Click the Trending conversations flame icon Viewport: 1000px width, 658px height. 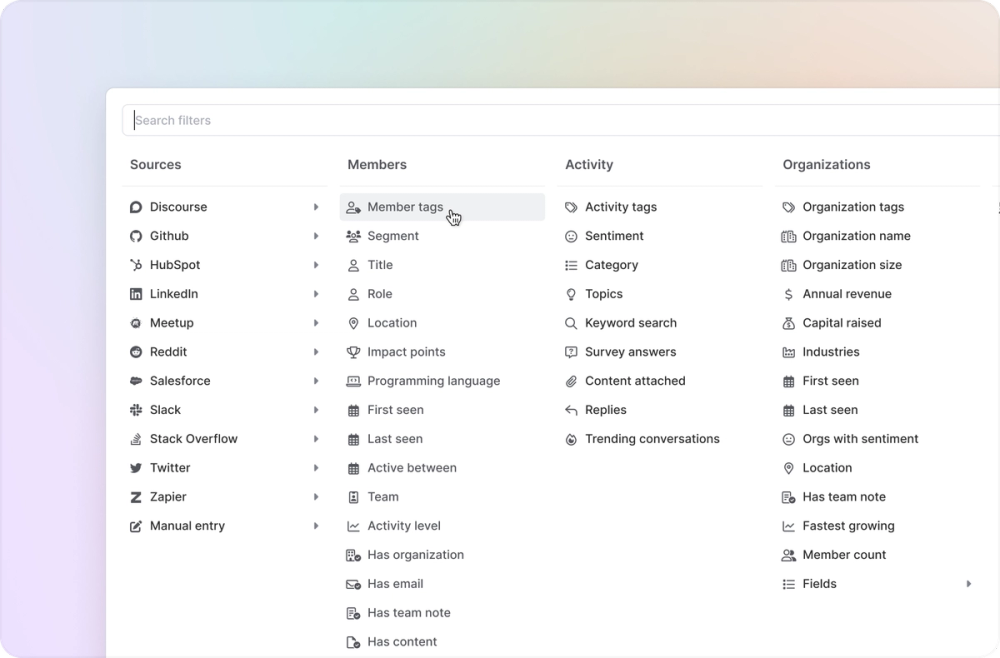tap(571, 439)
